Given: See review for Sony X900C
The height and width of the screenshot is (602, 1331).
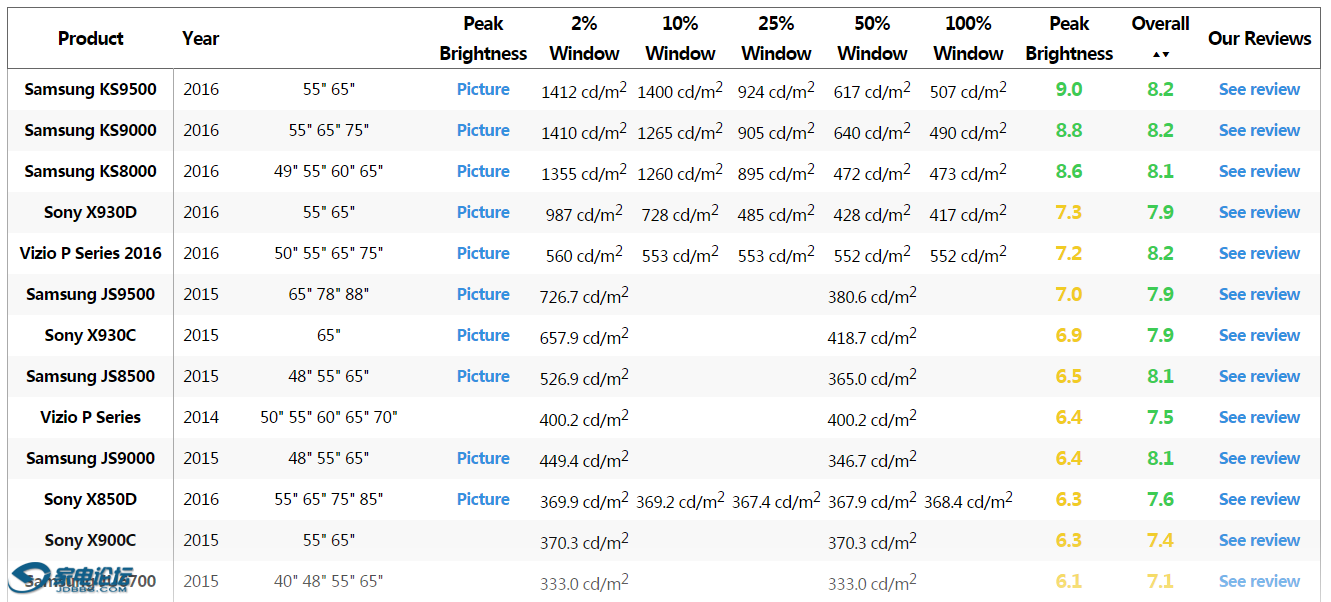Looking at the screenshot, I should click(1259, 540).
